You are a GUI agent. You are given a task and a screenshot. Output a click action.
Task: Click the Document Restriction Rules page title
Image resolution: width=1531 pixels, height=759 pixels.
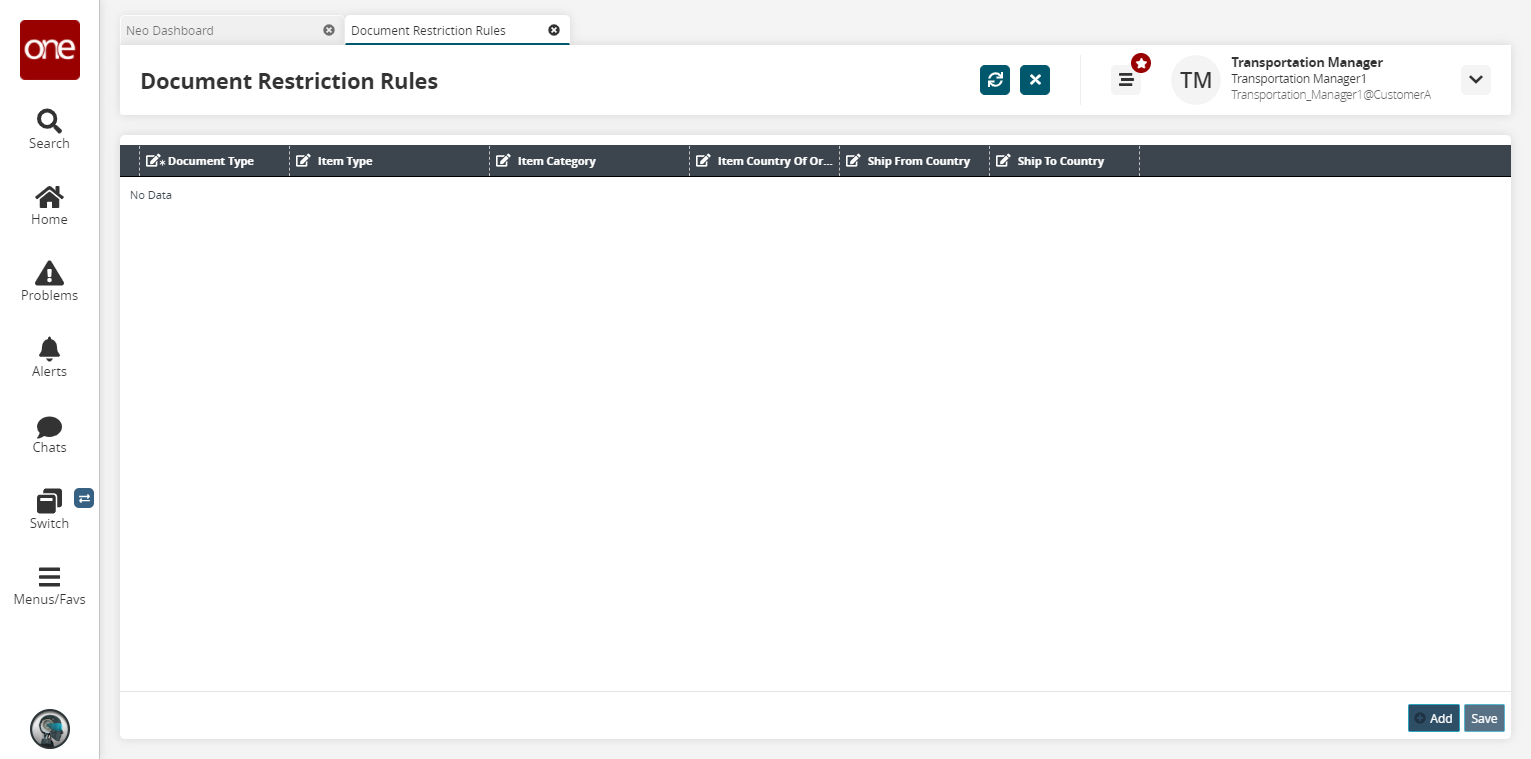289,81
